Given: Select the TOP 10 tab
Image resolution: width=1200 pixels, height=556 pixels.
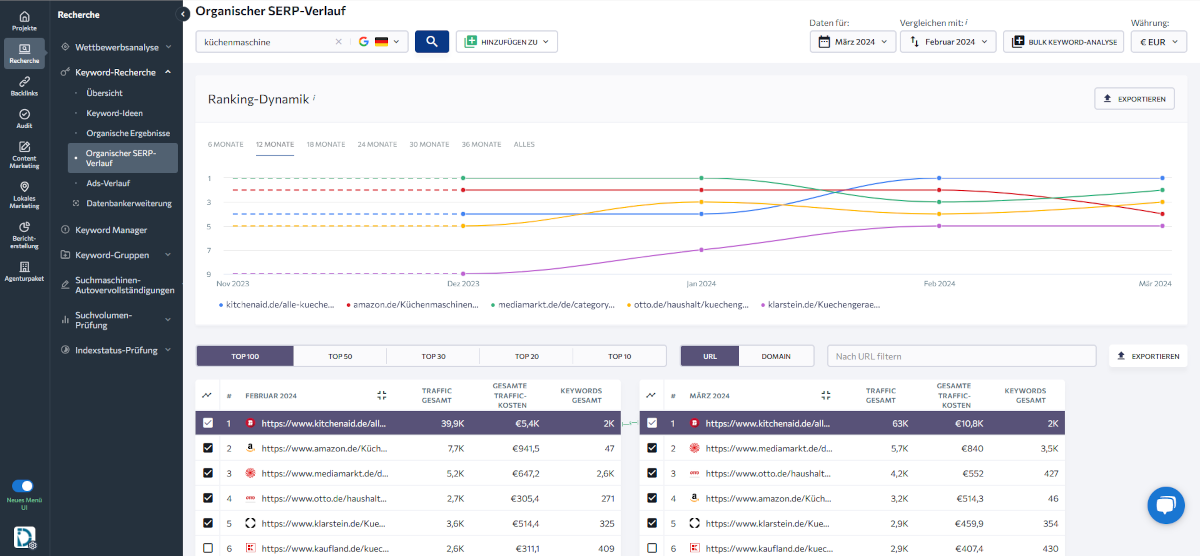Looking at the screenshot, I should click(619, 356).
